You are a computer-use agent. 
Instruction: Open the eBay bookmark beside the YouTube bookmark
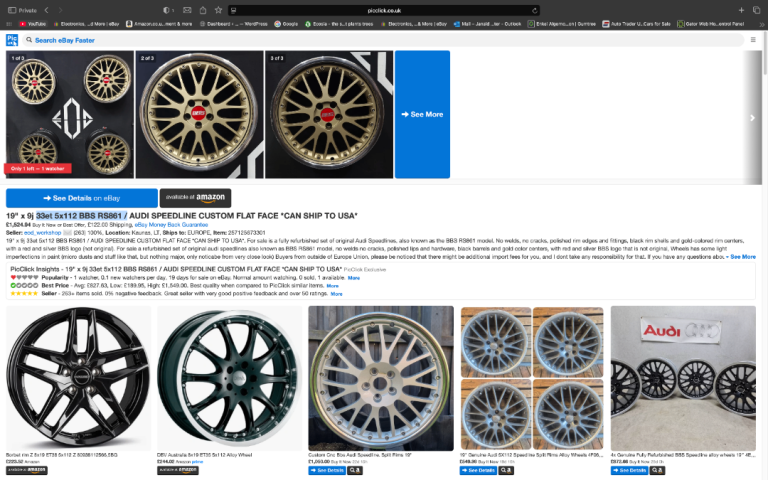(86, 24)
